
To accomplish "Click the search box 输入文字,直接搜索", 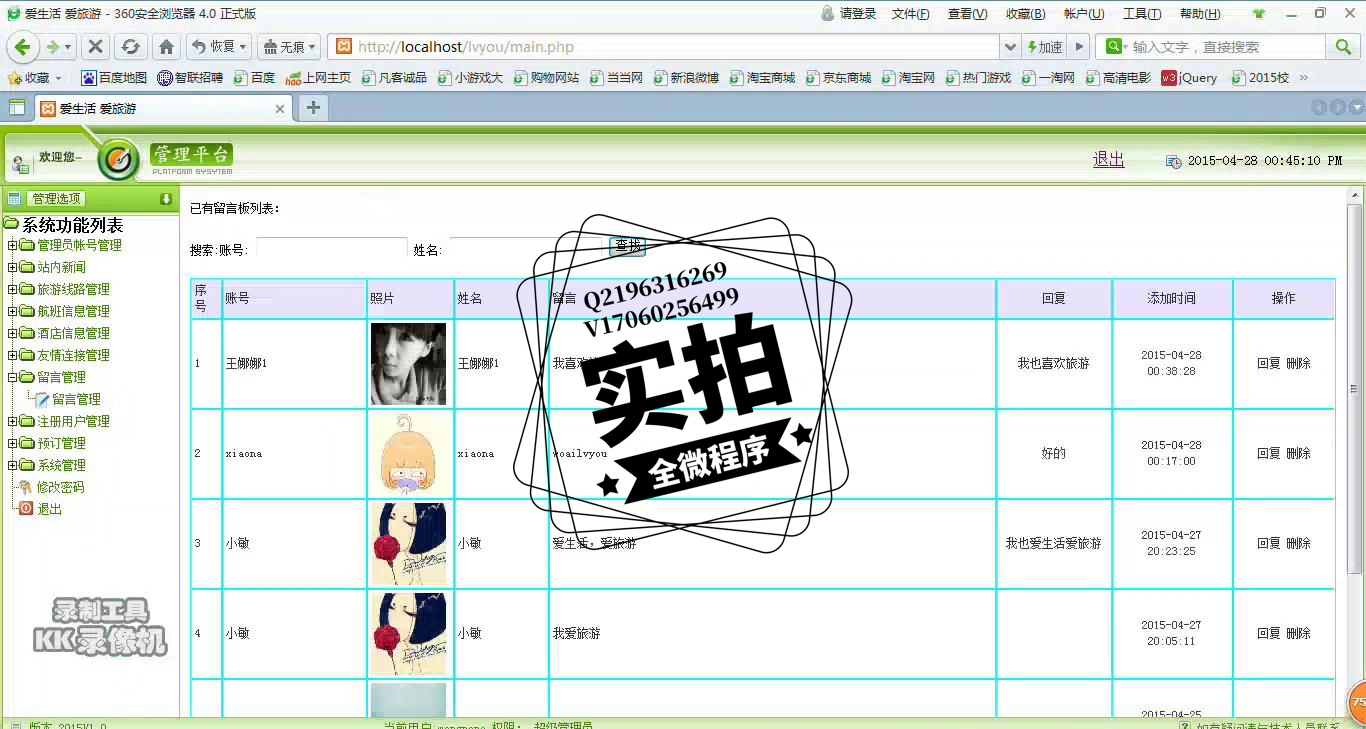I will point(1227,47).
